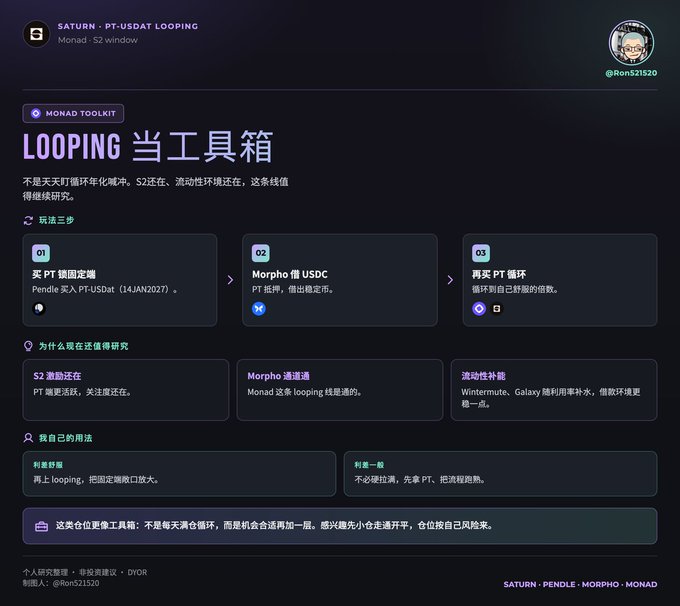Click the 玩法三步 section heading
Viewport: 680px width, 606px height.
tap(56, 220)
